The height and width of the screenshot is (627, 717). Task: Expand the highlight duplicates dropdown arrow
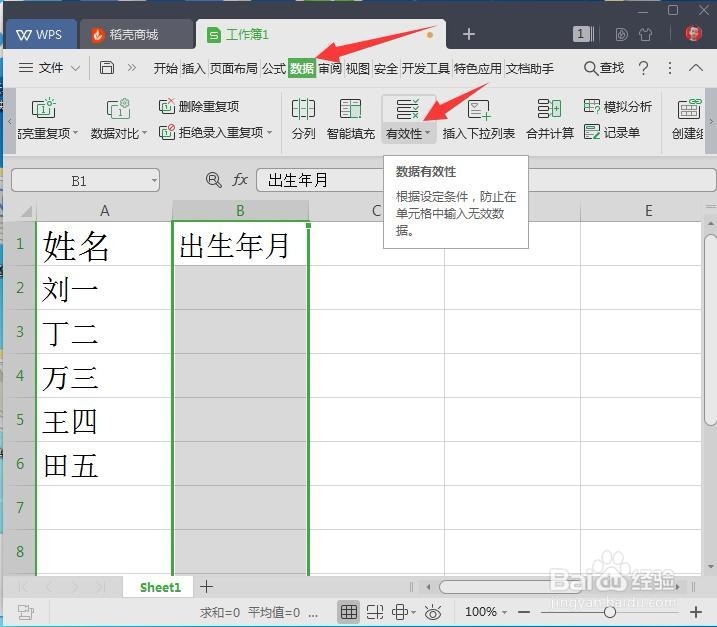click(x=75, y=133)
